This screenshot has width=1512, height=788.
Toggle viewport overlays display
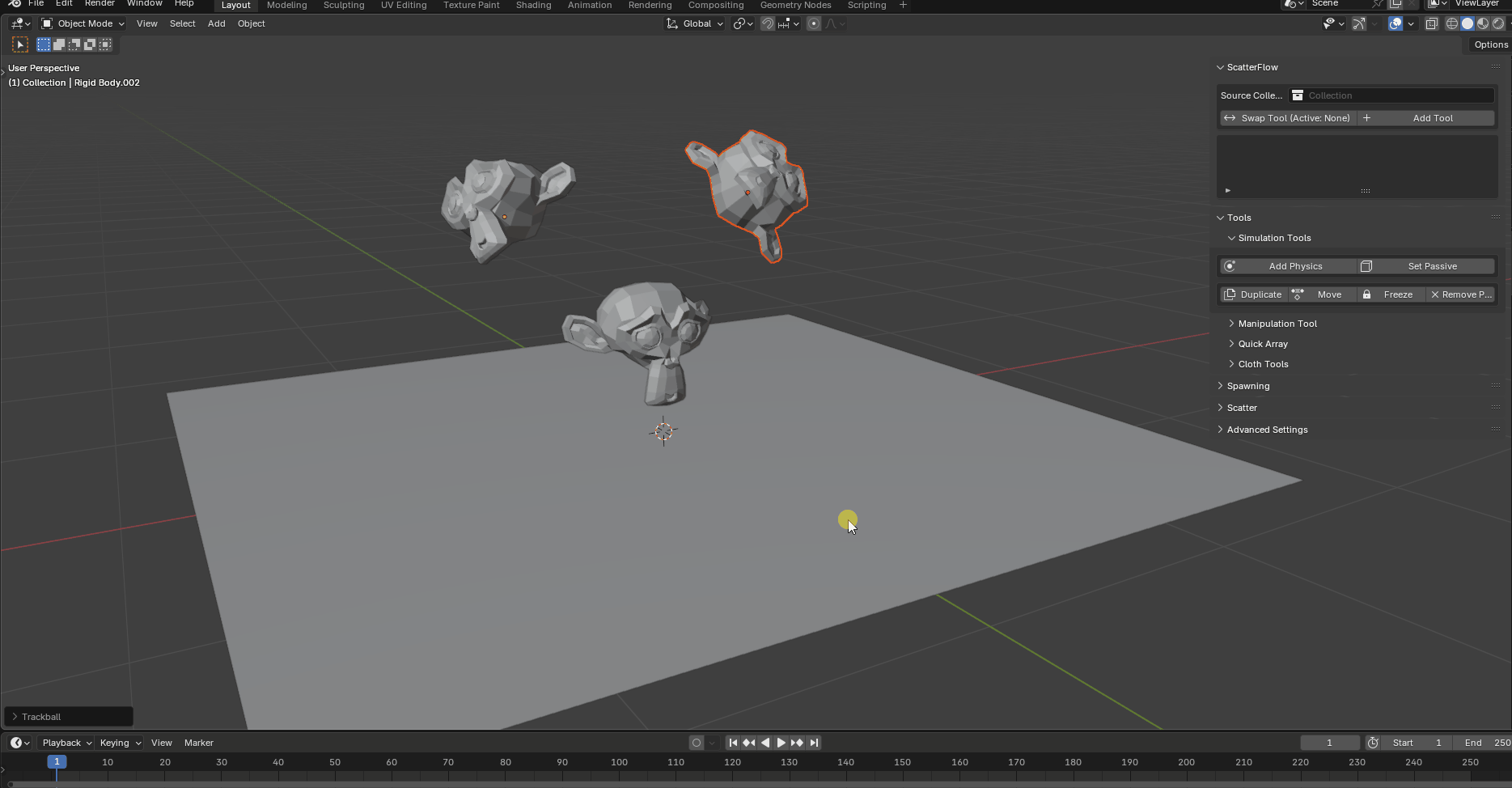click(1395, 23)
